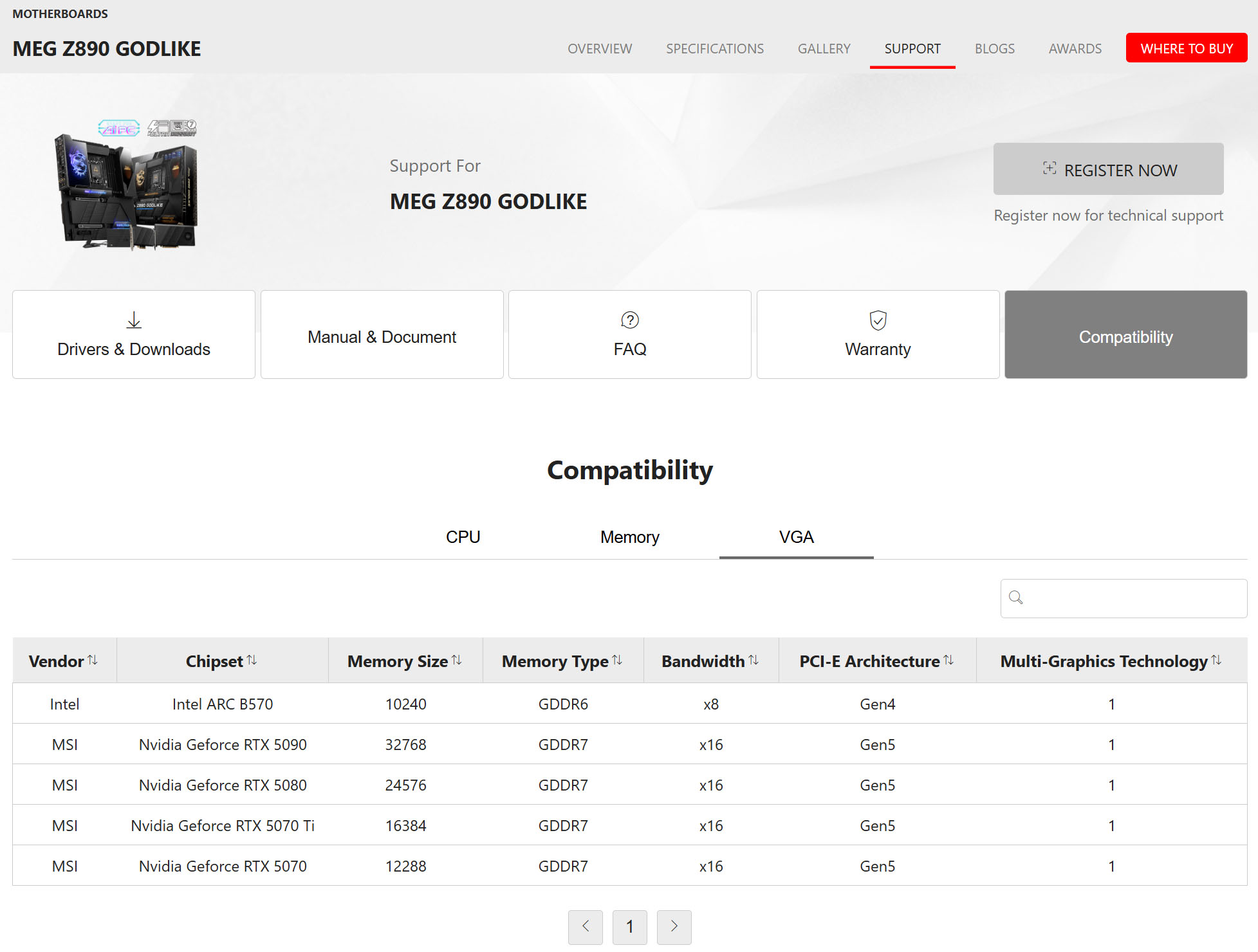Click the WHERE TO BUY button
This screenshot has width=1258, height=952.
(x=1186, y=48)
